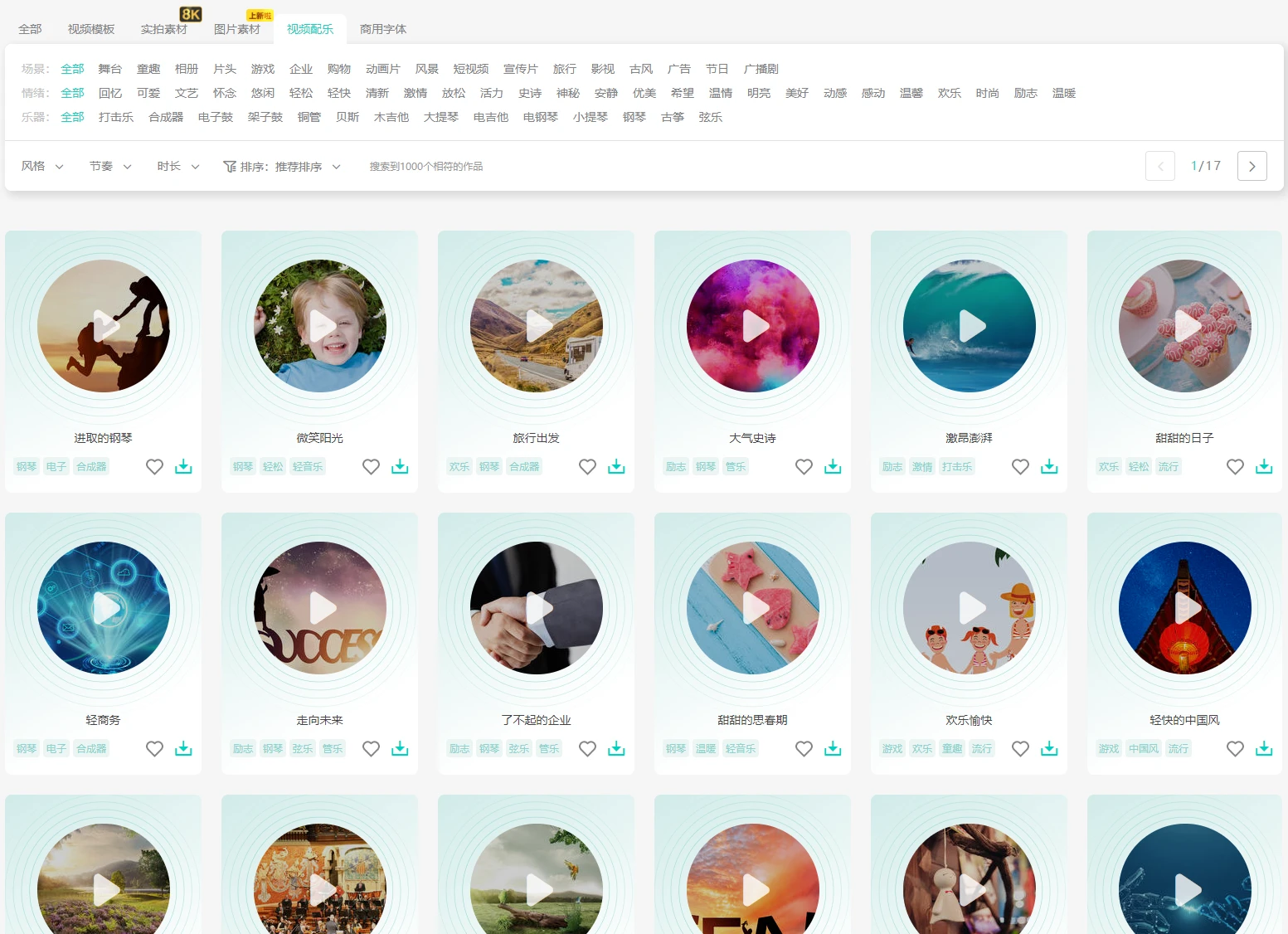Like the track 轻快的中国风 with heart icon
This screenshot has height=934, width=1288.
[1235, 749]
